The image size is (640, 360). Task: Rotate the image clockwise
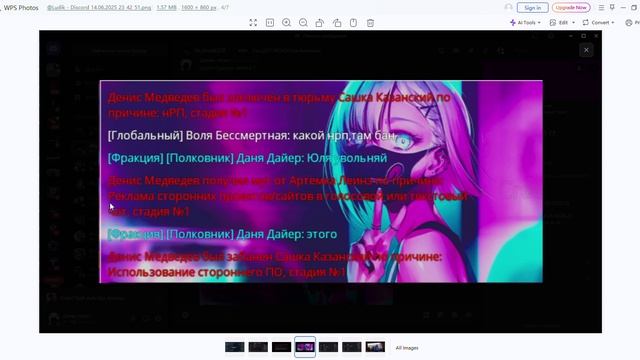click(x=337, y=23)
